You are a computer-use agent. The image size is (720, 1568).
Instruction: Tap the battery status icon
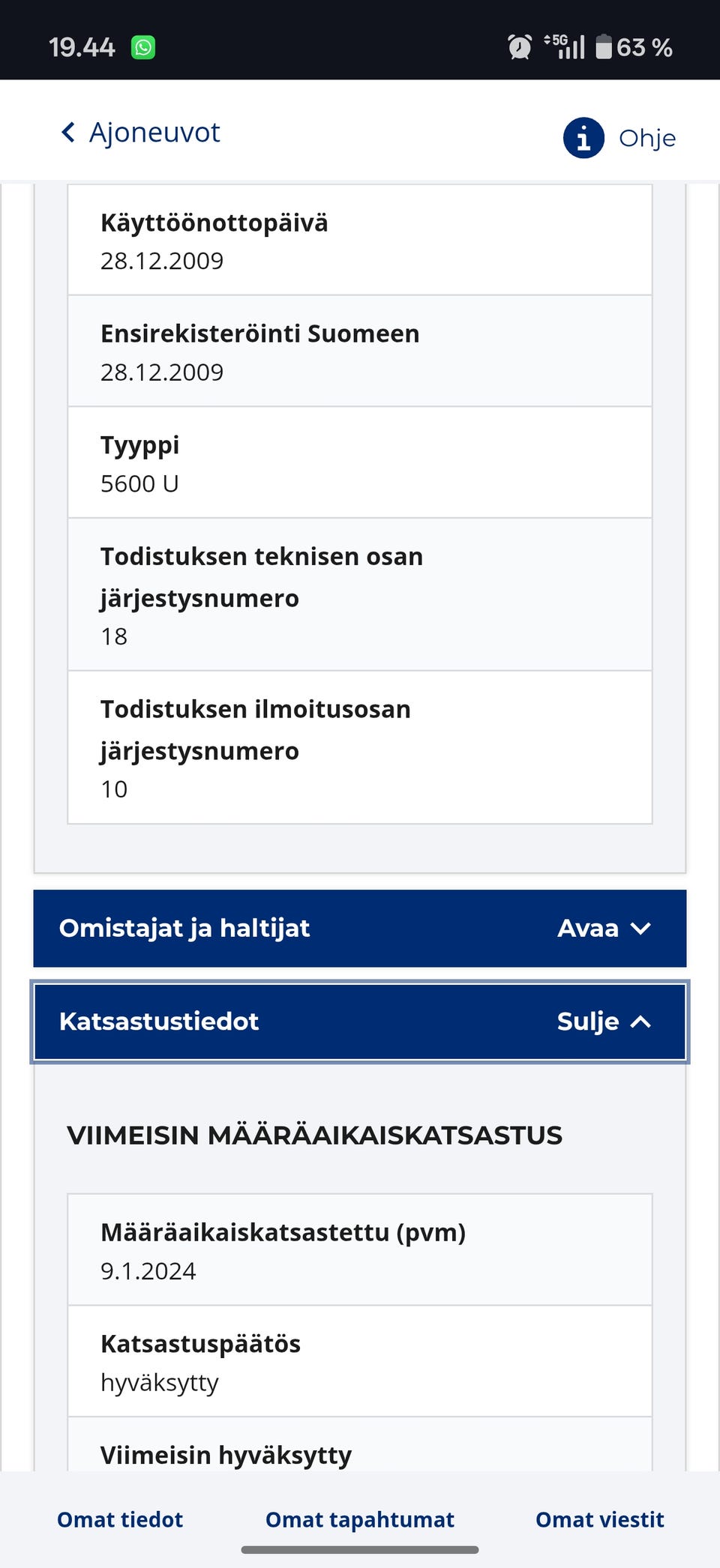click(x=604, y=47)
